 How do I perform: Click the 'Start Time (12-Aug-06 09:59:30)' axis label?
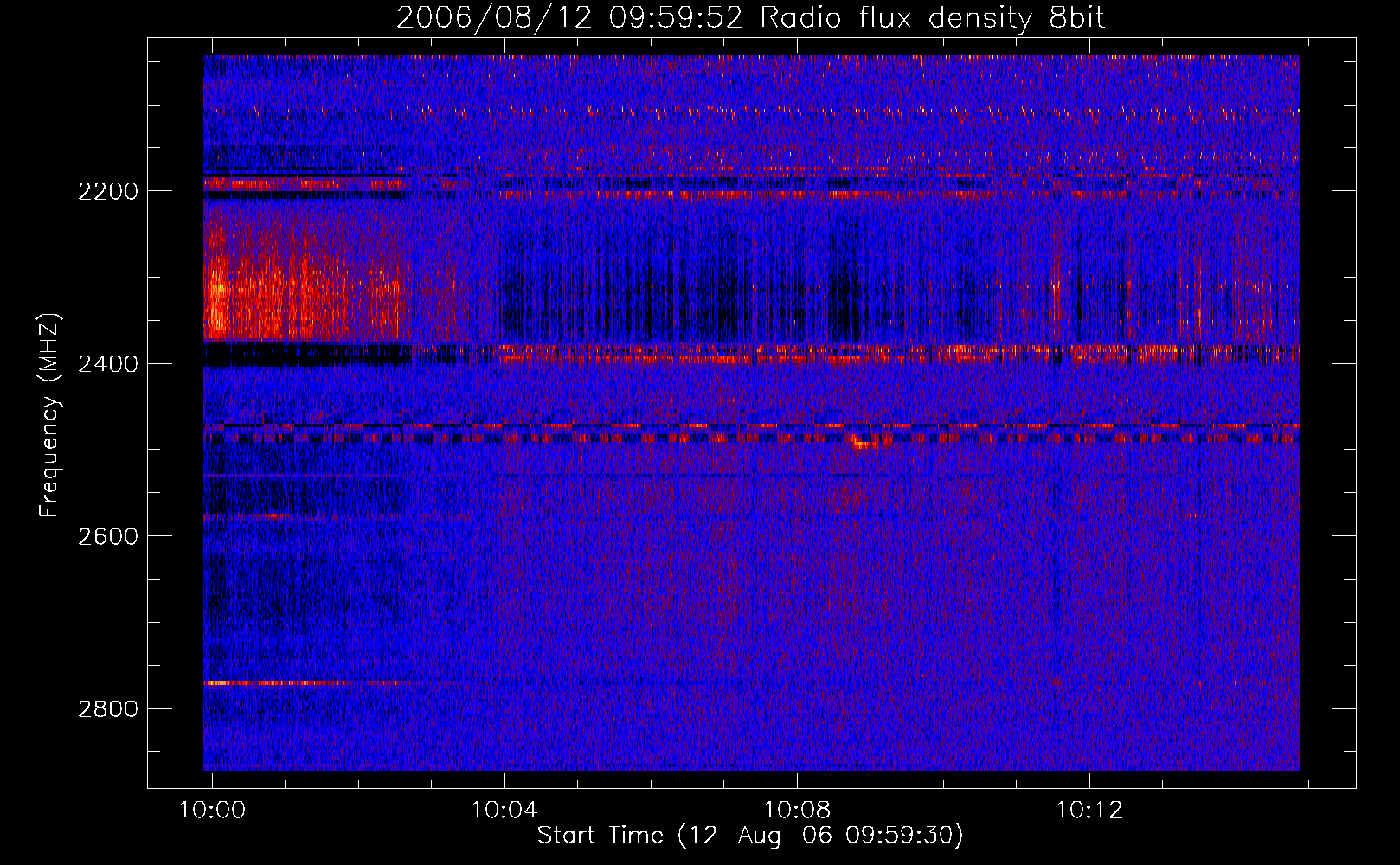[750, 836]
